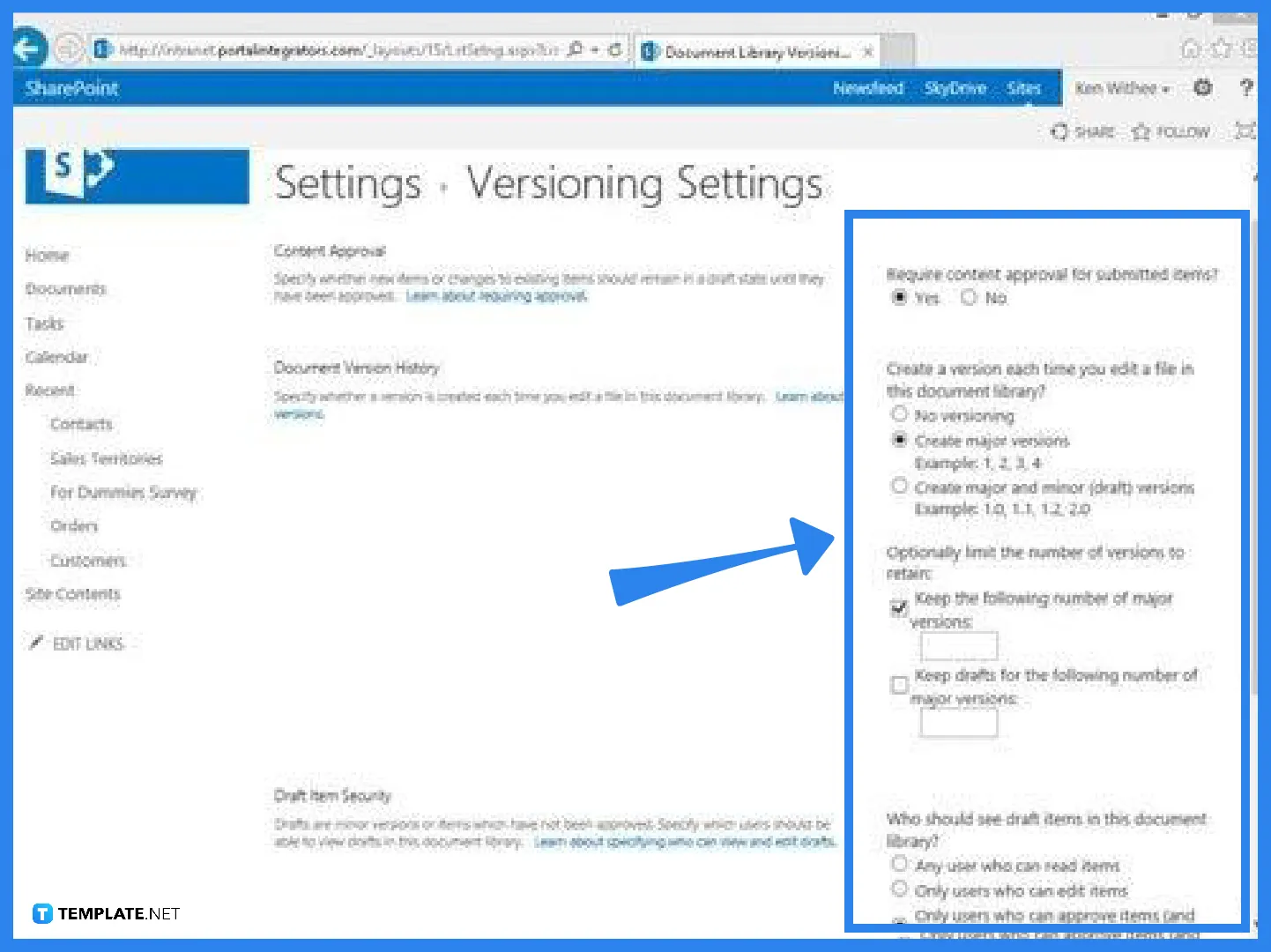Open SharePoint help via the question mark icon
Image resolution: width=1271 pixels, height=952 pixels.
point(1245,88)
